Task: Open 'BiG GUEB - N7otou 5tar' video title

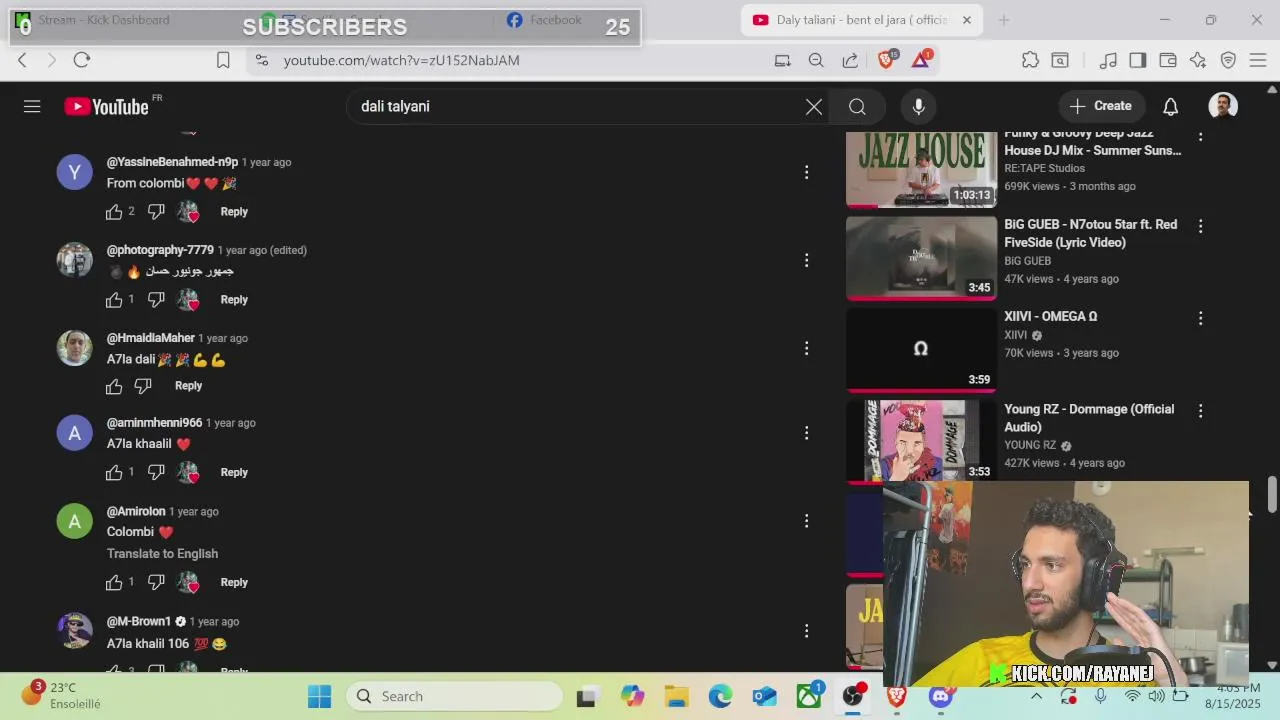Action: click(x=1091, y=233)
